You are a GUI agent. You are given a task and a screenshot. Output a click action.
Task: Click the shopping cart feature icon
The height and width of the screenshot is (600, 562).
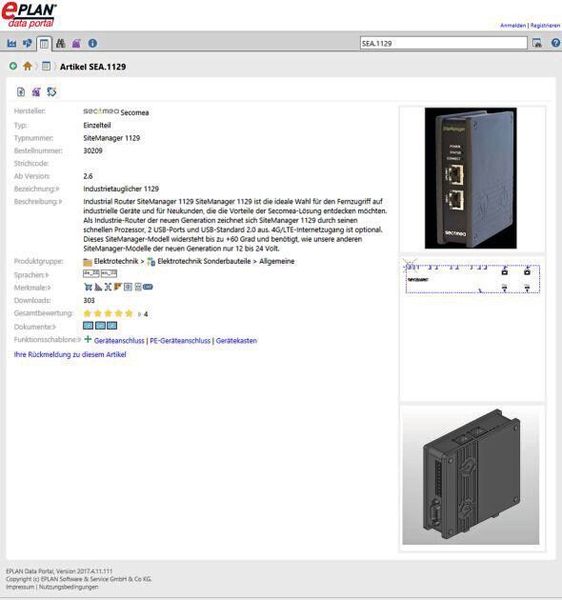coord(88,287)
